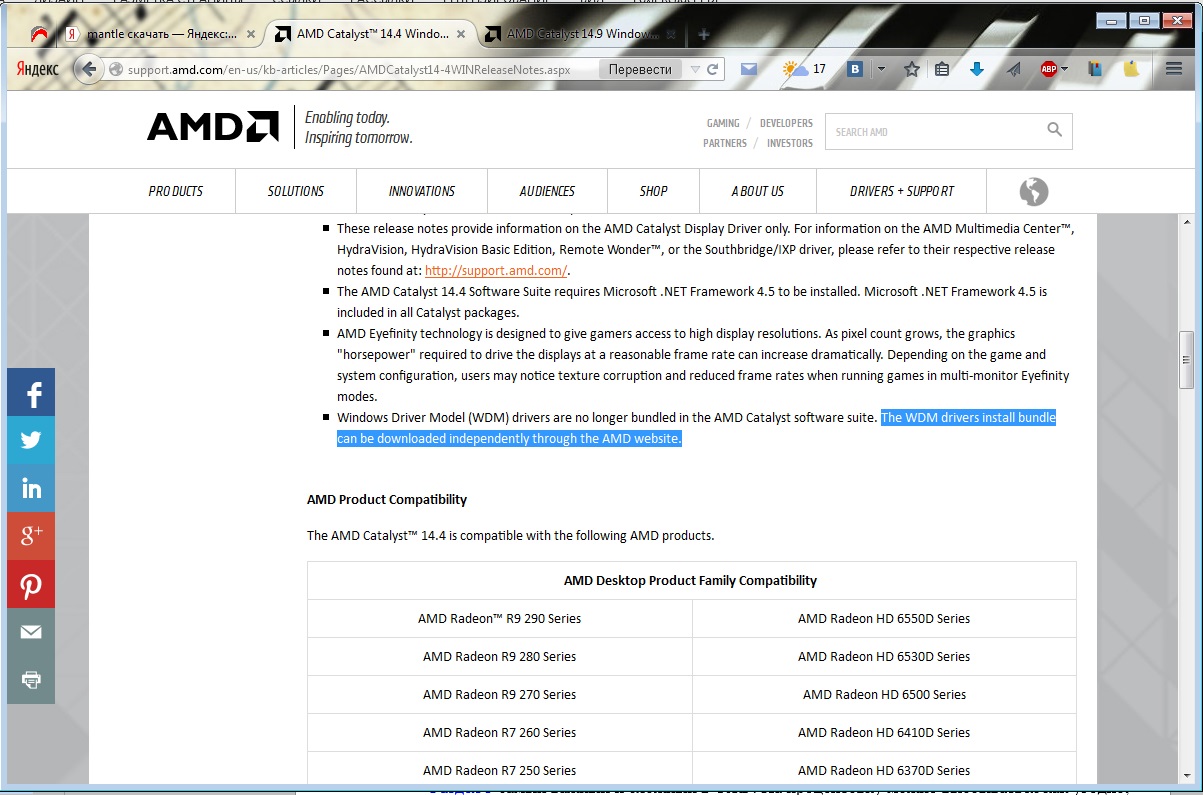Follow the PARTNERS link
Image resolution: width=1203 pixels, height=795 pixels.
coord(725,143)
